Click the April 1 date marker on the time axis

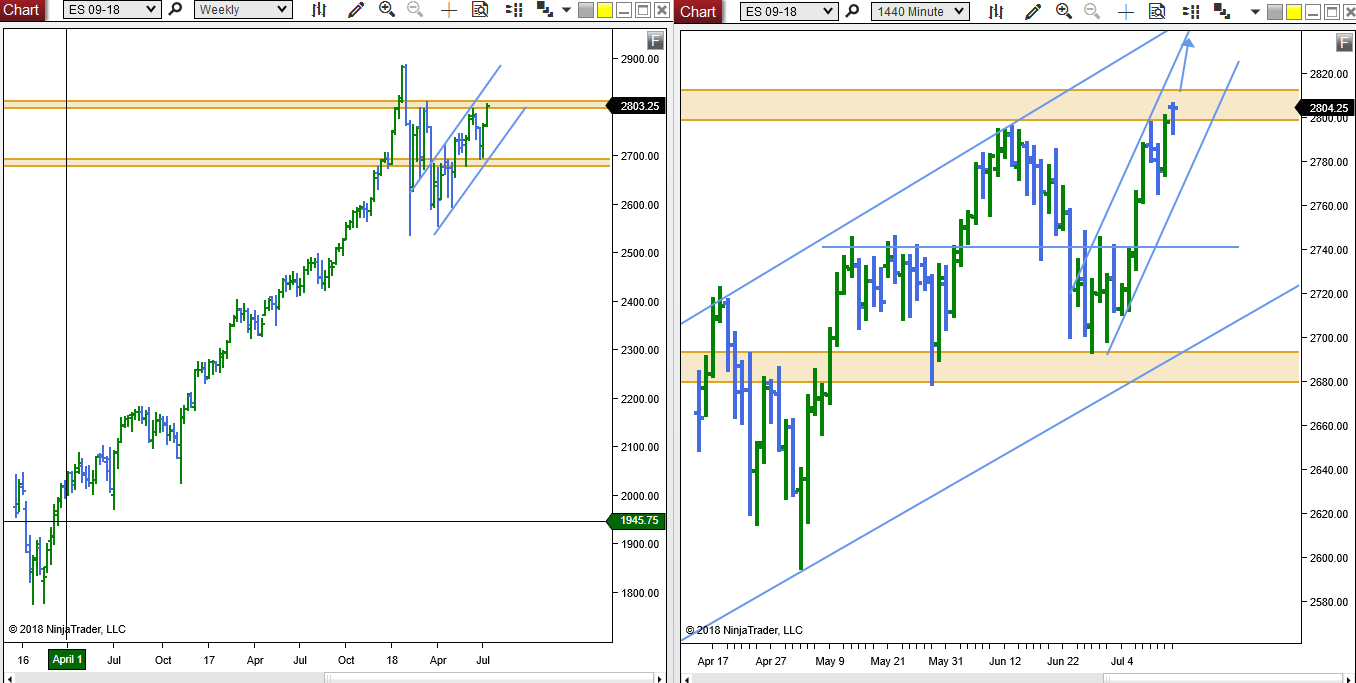[x=67, y=660]
